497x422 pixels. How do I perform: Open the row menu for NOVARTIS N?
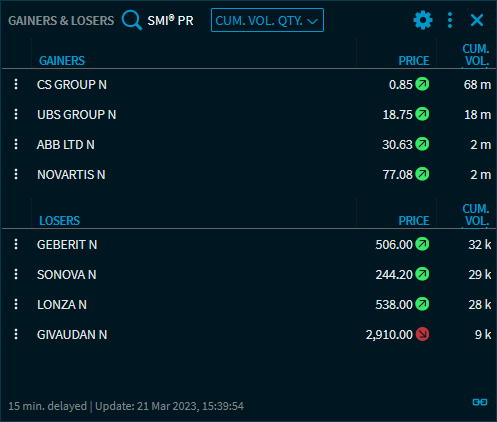pyautogui.click(x=16, y=174)
